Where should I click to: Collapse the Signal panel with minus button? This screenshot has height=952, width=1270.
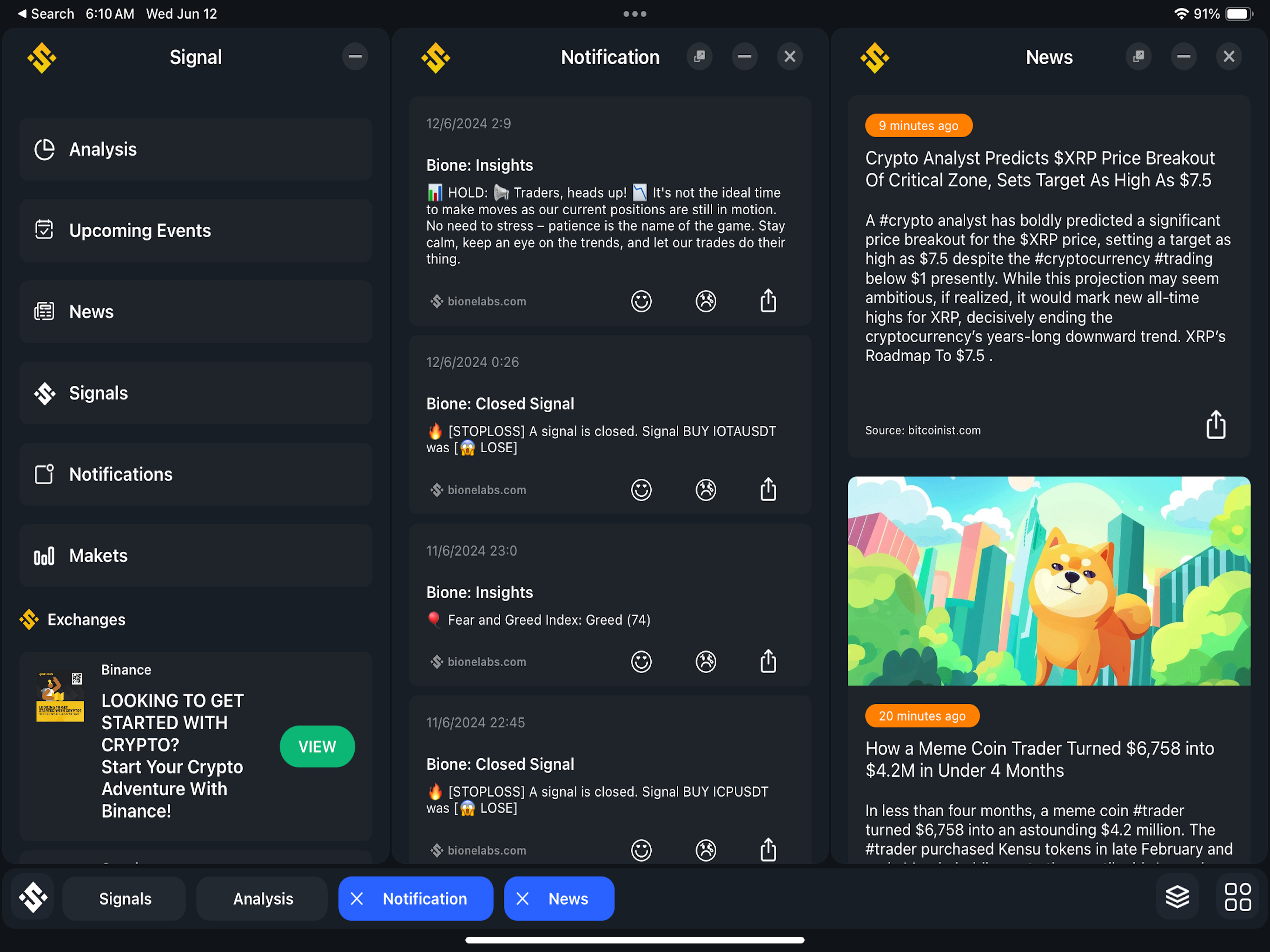click(355, 56)
